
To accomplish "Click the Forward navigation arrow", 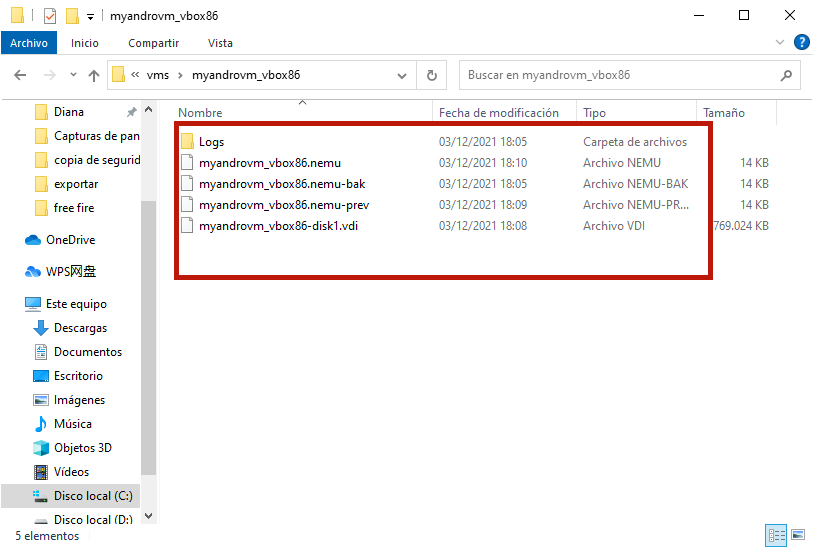I will point(50,75).
